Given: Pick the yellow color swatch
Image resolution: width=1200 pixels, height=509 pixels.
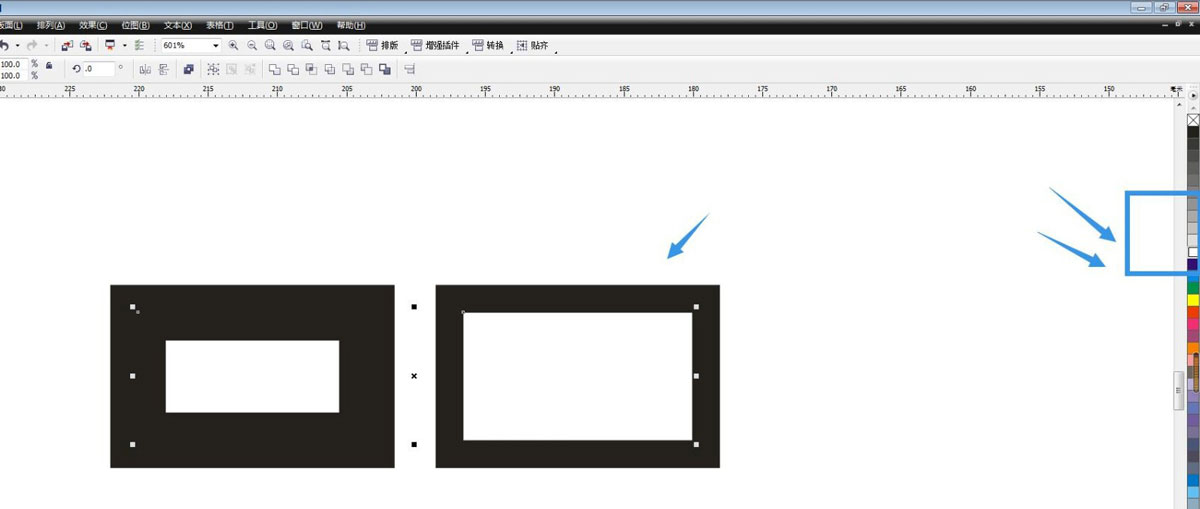Looking at the screenshot, I should [1193, 300].
